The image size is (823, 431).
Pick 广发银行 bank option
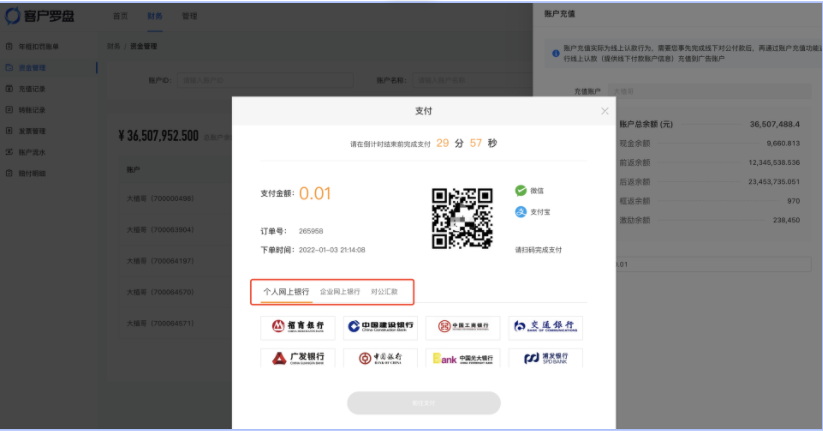(298, 358)
